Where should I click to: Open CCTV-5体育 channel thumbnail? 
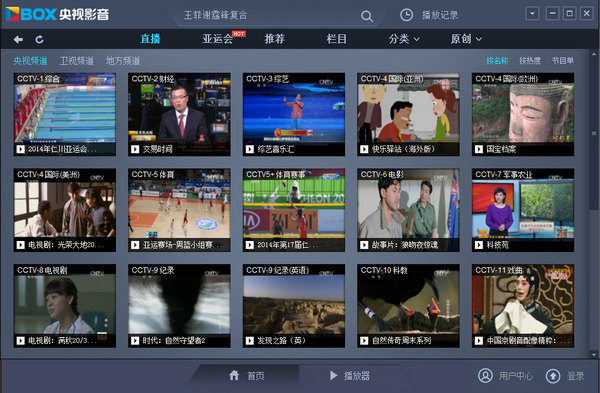point(179,210)
